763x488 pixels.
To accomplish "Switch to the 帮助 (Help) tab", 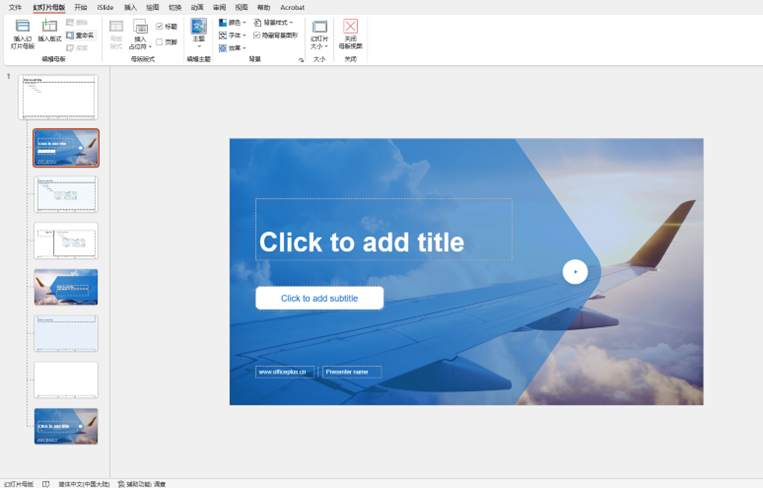I will click(264, 7).
